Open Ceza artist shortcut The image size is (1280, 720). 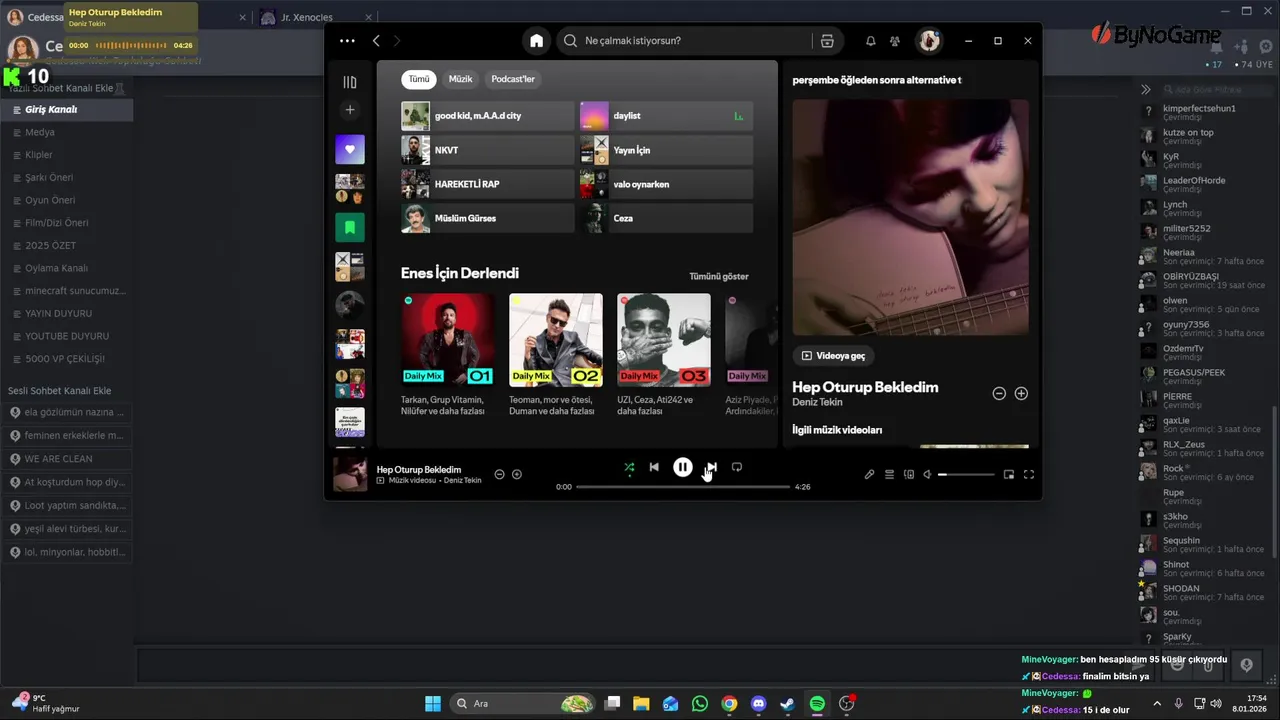pos(666,218)
